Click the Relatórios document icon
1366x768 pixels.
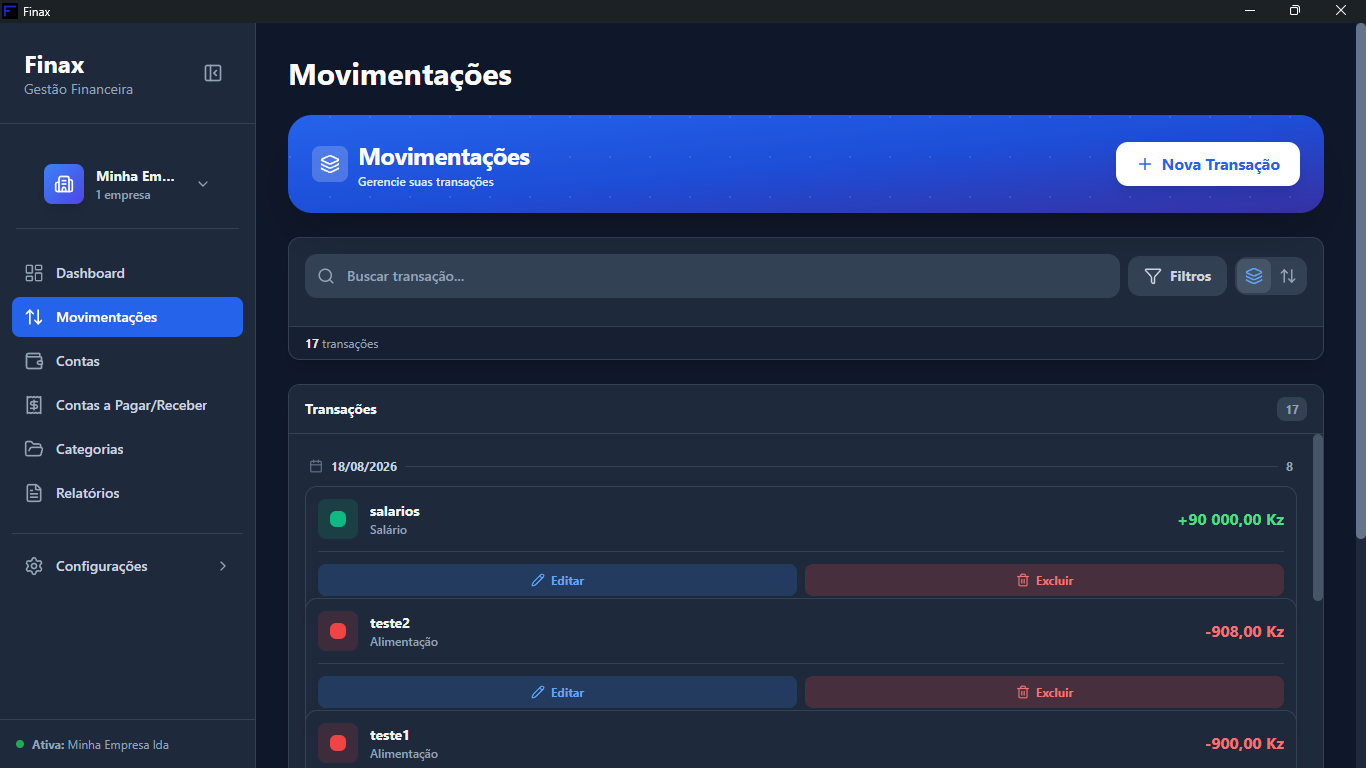click(34, 493)
